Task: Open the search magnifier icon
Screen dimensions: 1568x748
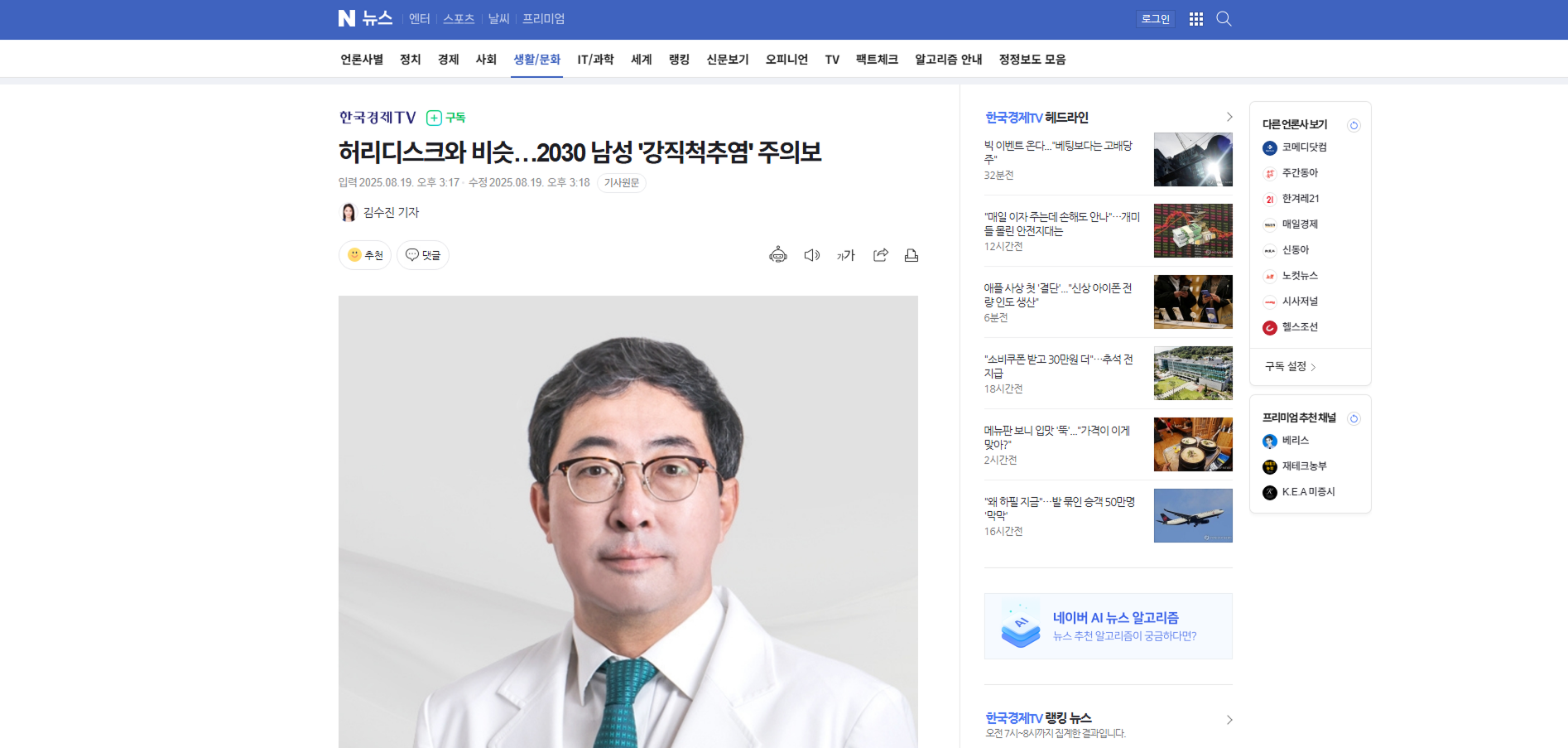Action: click(1223, 19)
